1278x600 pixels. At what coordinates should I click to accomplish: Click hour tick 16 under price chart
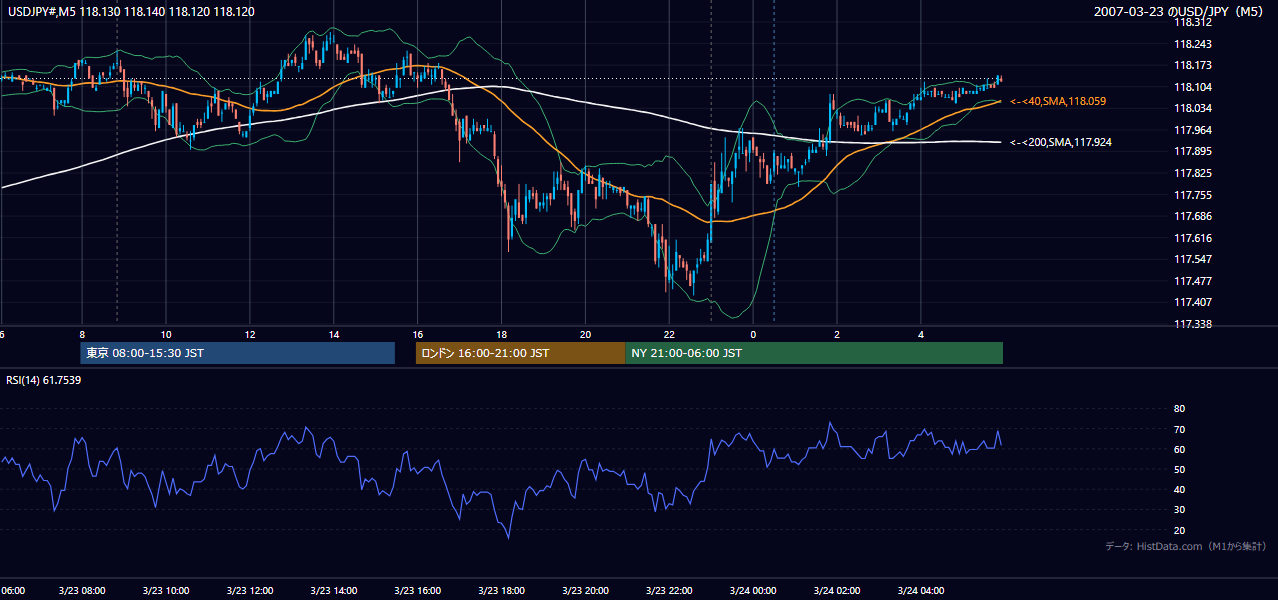(418, 335)
